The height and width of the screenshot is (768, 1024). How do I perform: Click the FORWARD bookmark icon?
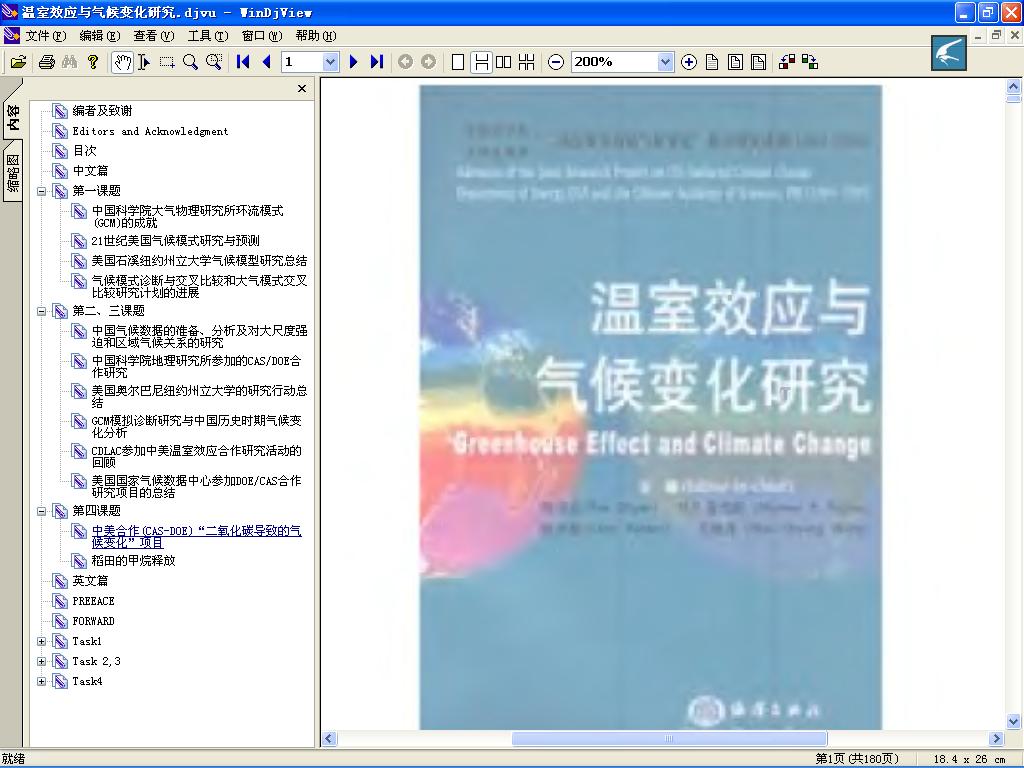(60, 622)
